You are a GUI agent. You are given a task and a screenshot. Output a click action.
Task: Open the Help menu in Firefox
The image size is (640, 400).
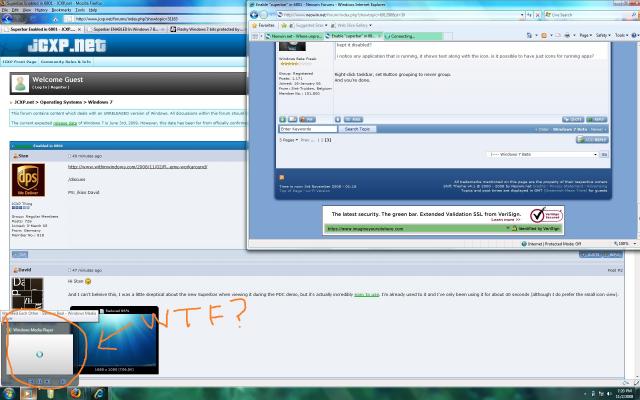93,10
